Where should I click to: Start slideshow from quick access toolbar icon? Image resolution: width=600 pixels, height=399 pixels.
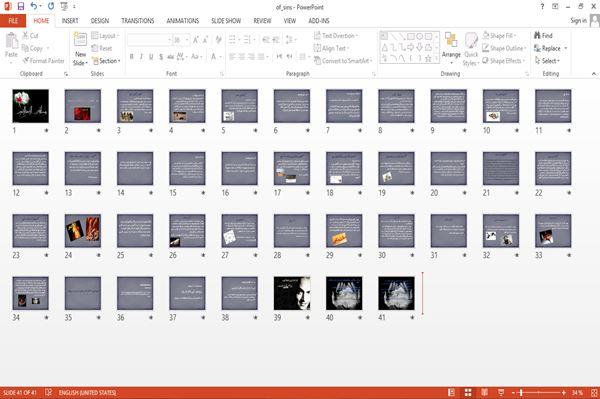point(64,6)
